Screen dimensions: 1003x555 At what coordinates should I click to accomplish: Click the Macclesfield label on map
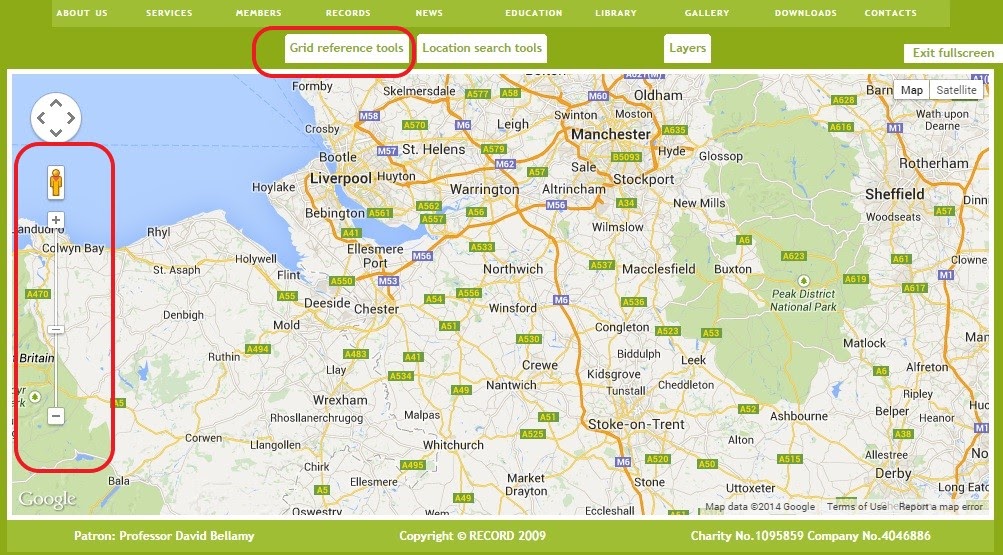click(x=659, y=269)
